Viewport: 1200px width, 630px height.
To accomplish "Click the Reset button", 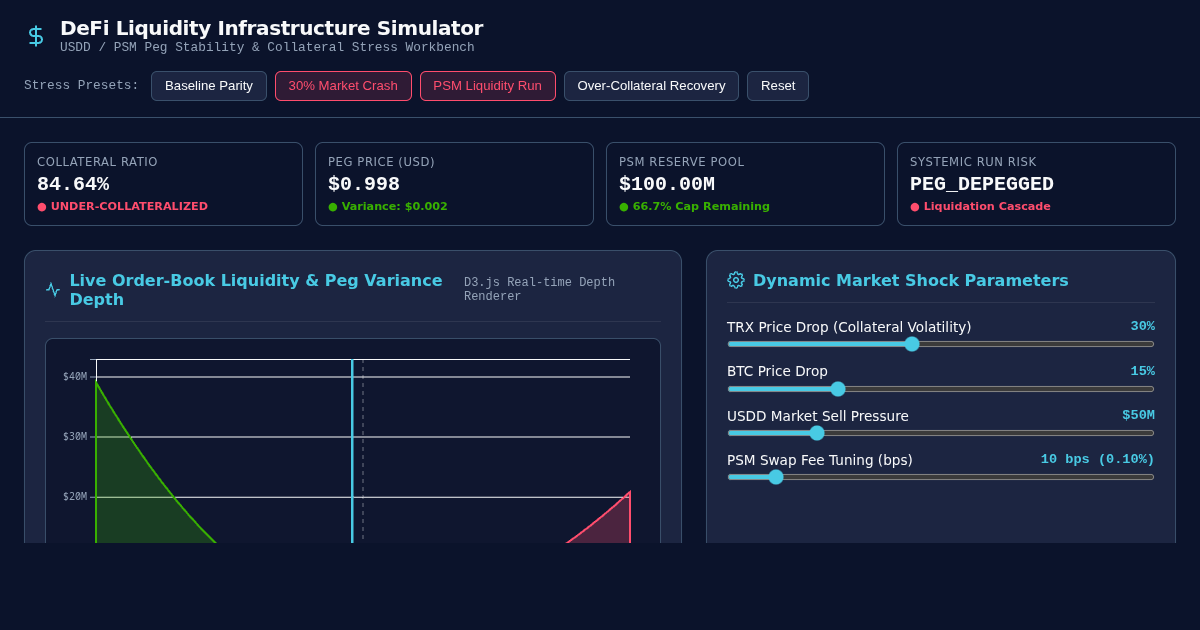I will click(x=778, y=86).
